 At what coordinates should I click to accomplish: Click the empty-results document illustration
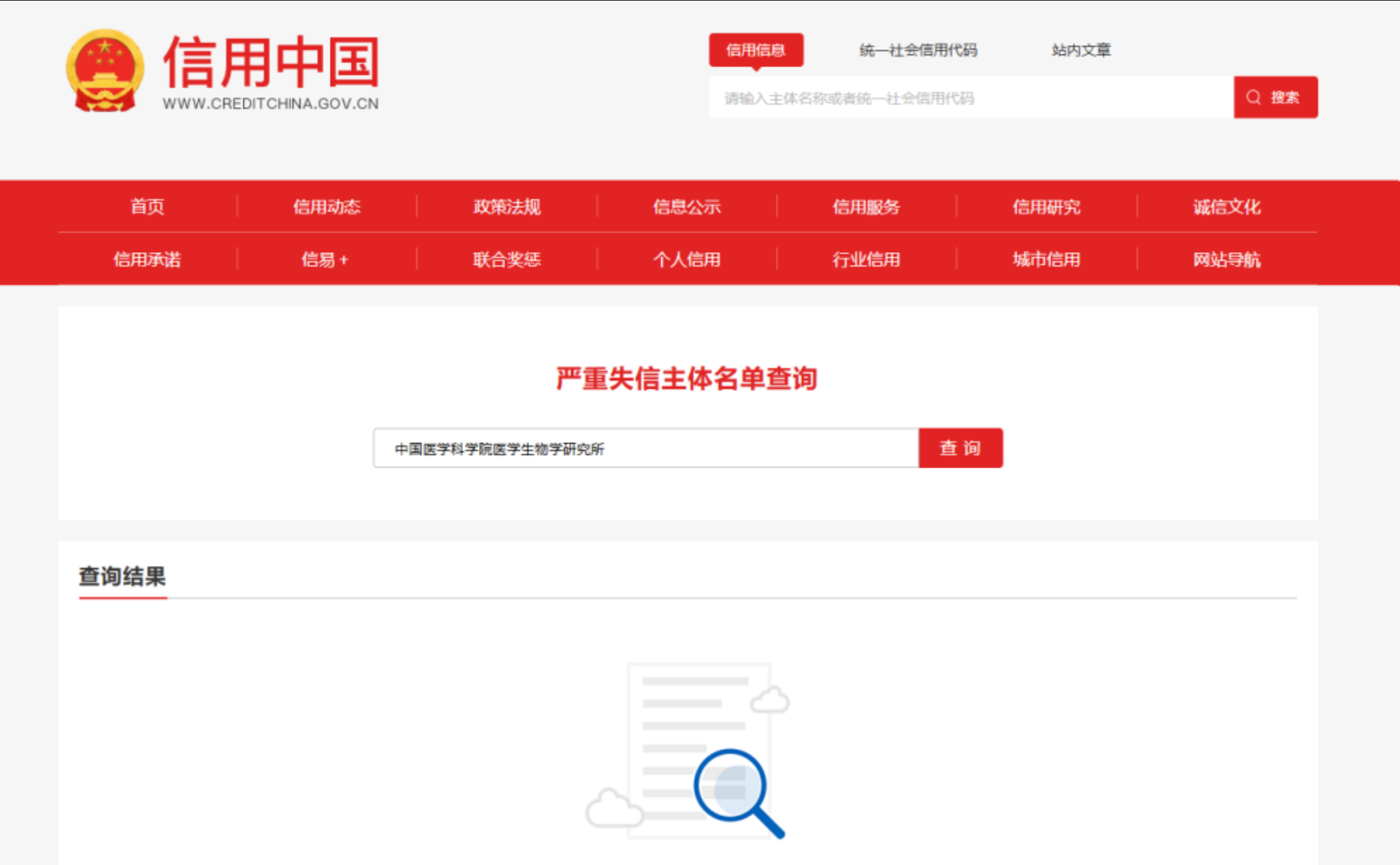[x=688, y=750]
